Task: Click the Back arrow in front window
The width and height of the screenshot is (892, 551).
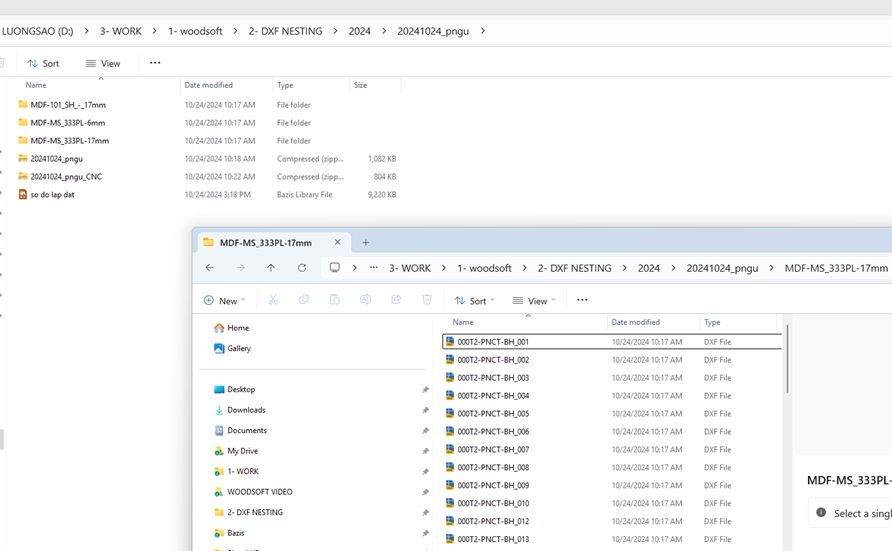Action: point(210,268)
